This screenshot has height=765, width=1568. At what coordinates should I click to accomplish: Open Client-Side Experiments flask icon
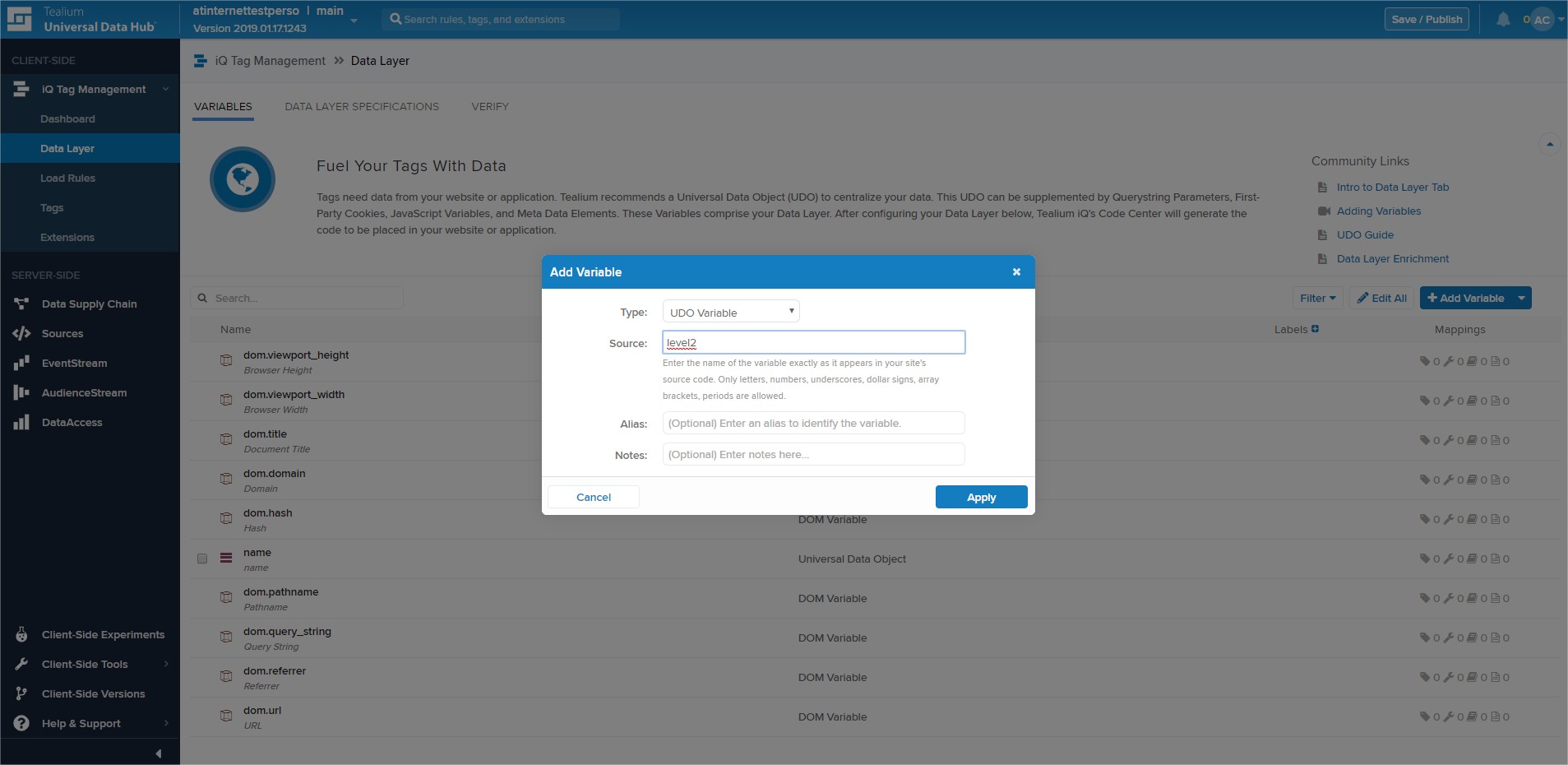pos(21,635)
